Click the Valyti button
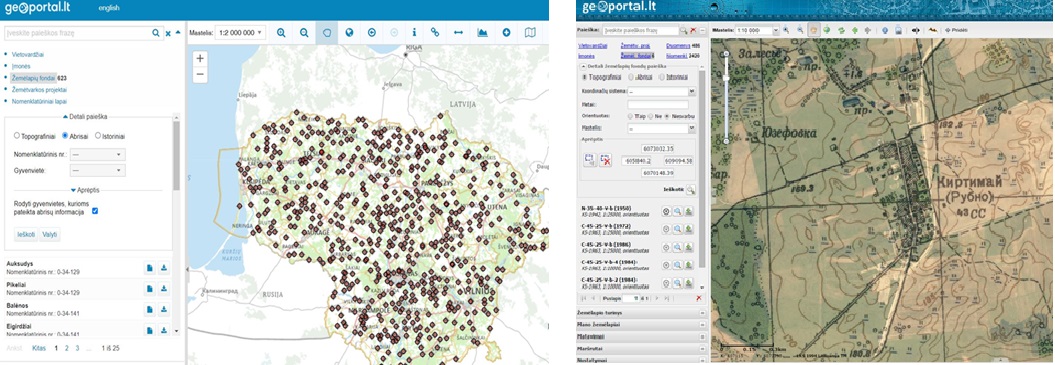The width and height of the screenshot is (1055, 365). 50,234
